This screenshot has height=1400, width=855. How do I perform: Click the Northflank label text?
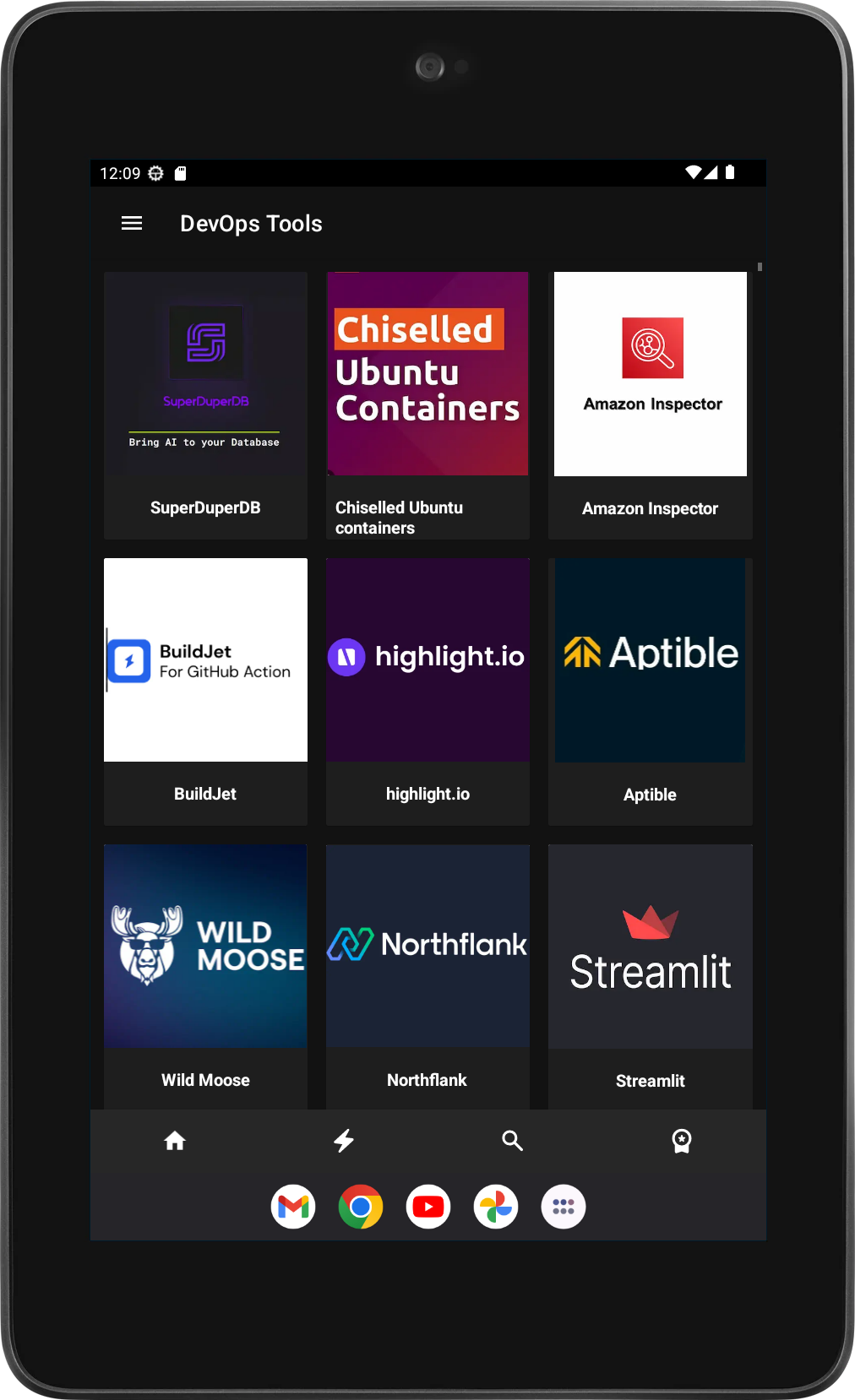[427, 1080]
